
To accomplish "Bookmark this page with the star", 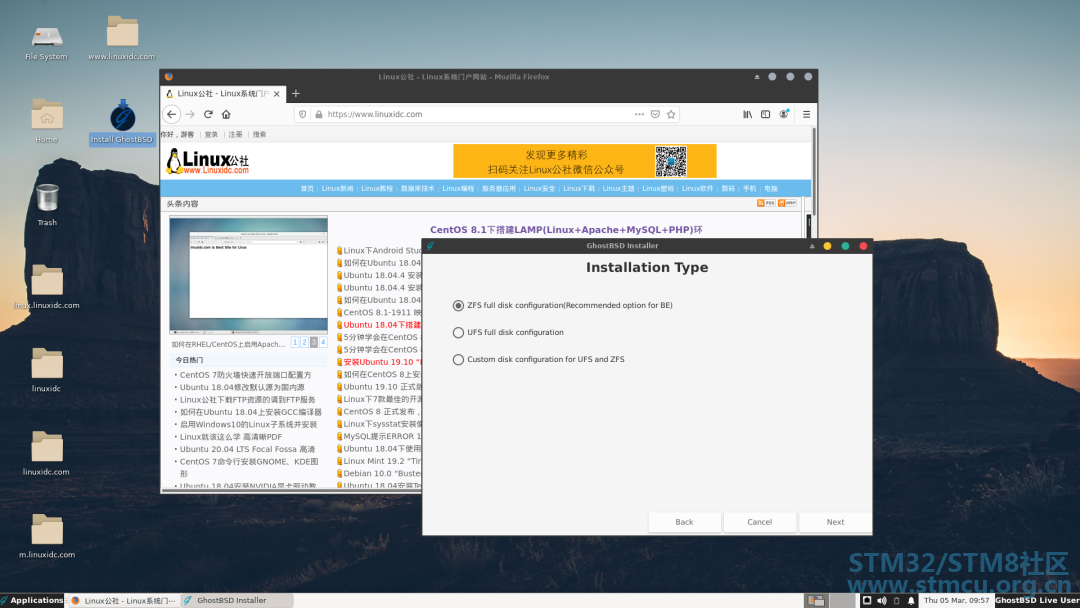I will pyautogui.click(x=671, y=114).
